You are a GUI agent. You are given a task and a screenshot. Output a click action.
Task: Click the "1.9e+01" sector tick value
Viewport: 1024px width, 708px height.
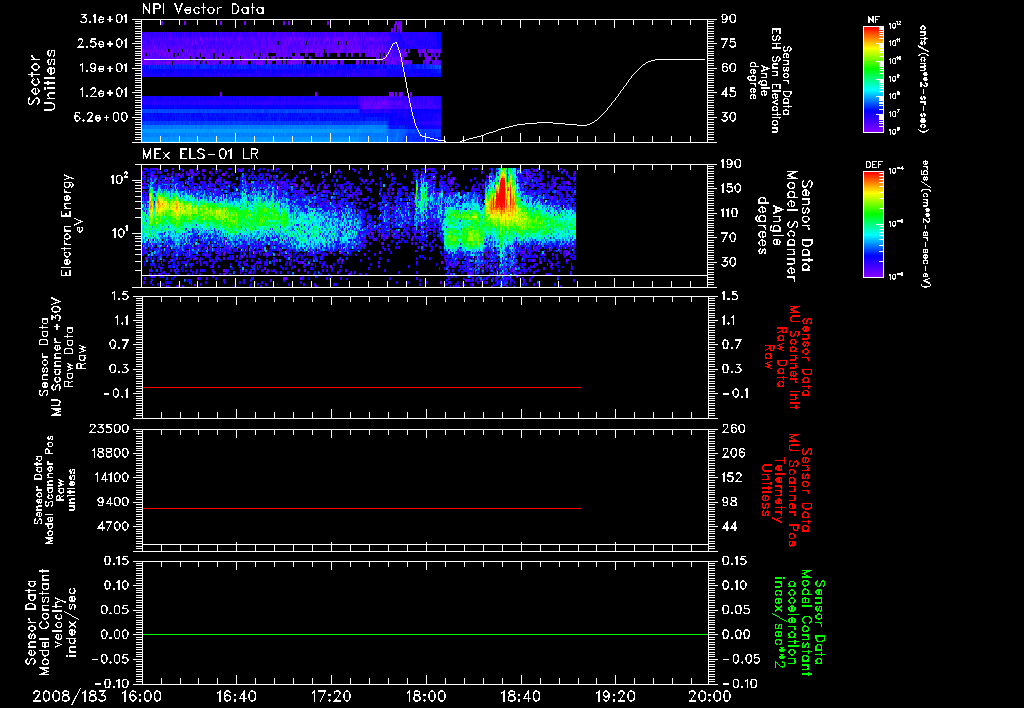104,68
